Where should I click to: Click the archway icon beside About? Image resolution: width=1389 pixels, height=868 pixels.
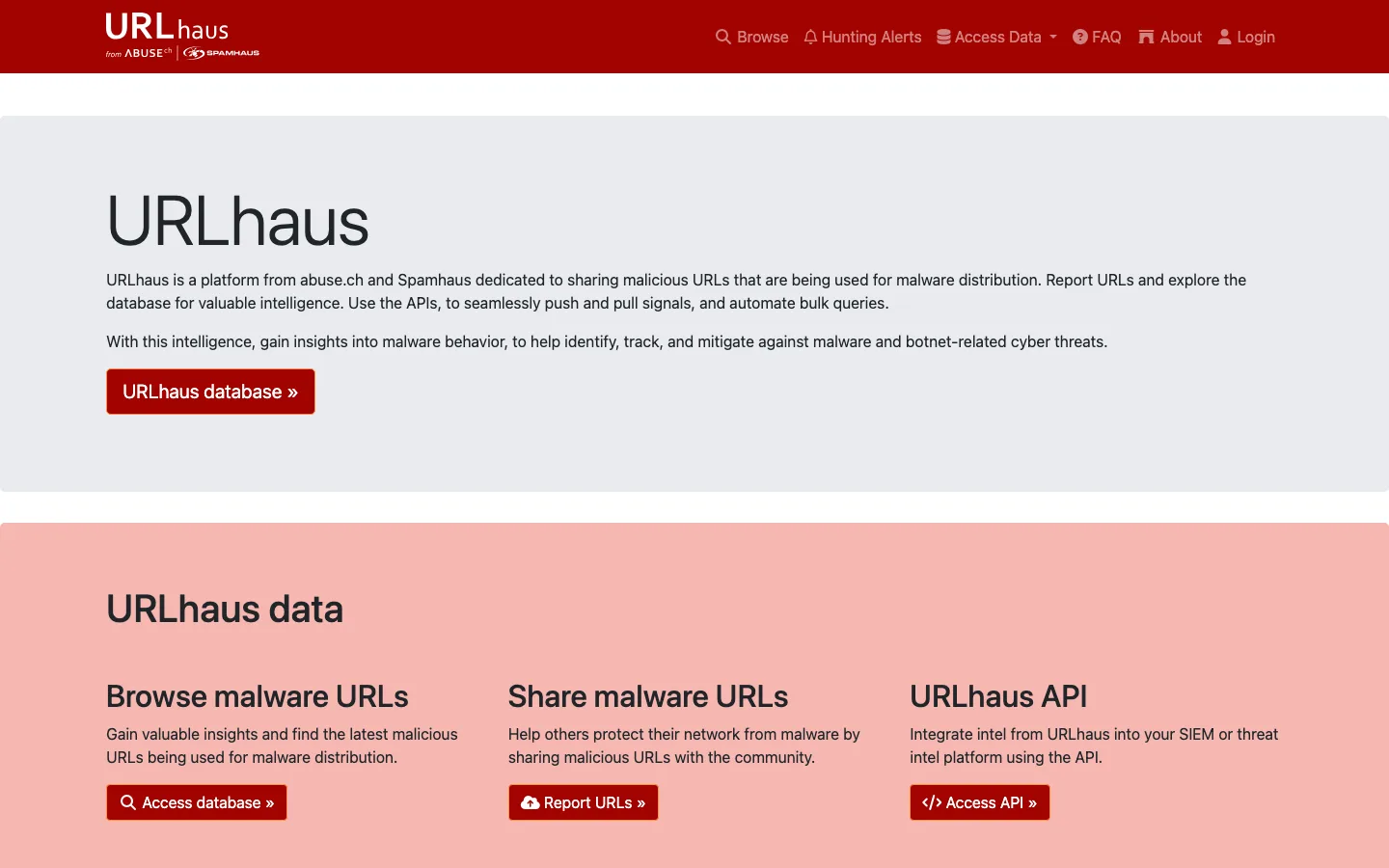[x=1146, y=37]
